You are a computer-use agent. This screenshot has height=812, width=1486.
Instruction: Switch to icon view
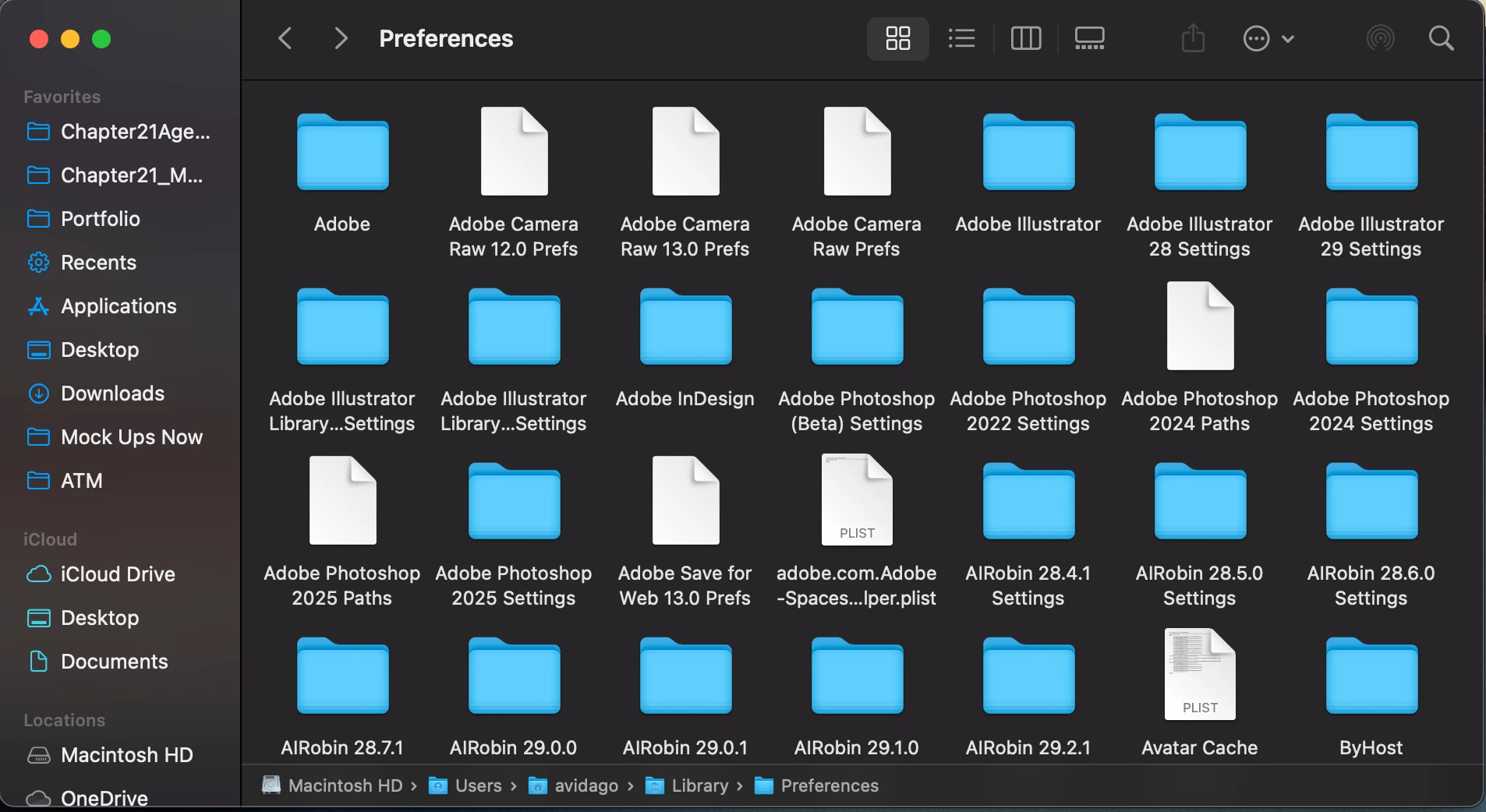898,38
